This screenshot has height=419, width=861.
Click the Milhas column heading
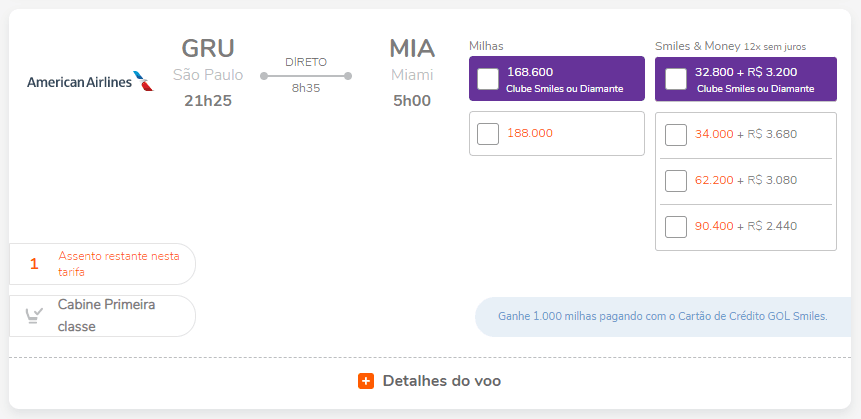click(486, 46)
